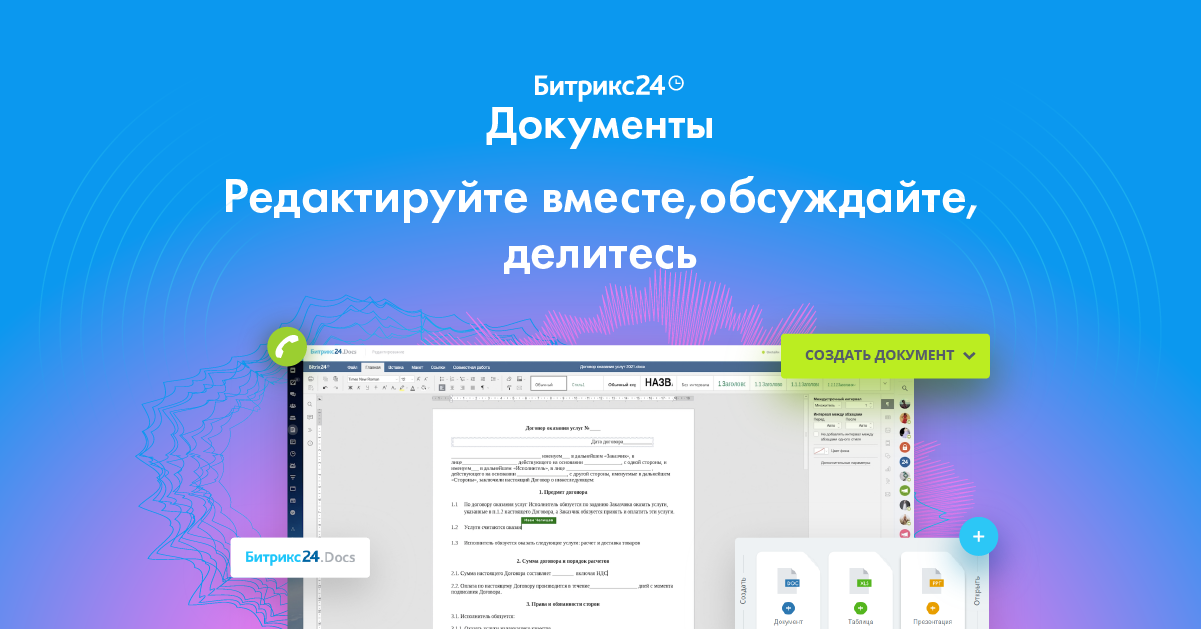The image size is (1201, 629).
Task: Click the Документ blue plus button
Action: (x=788, y=608)
